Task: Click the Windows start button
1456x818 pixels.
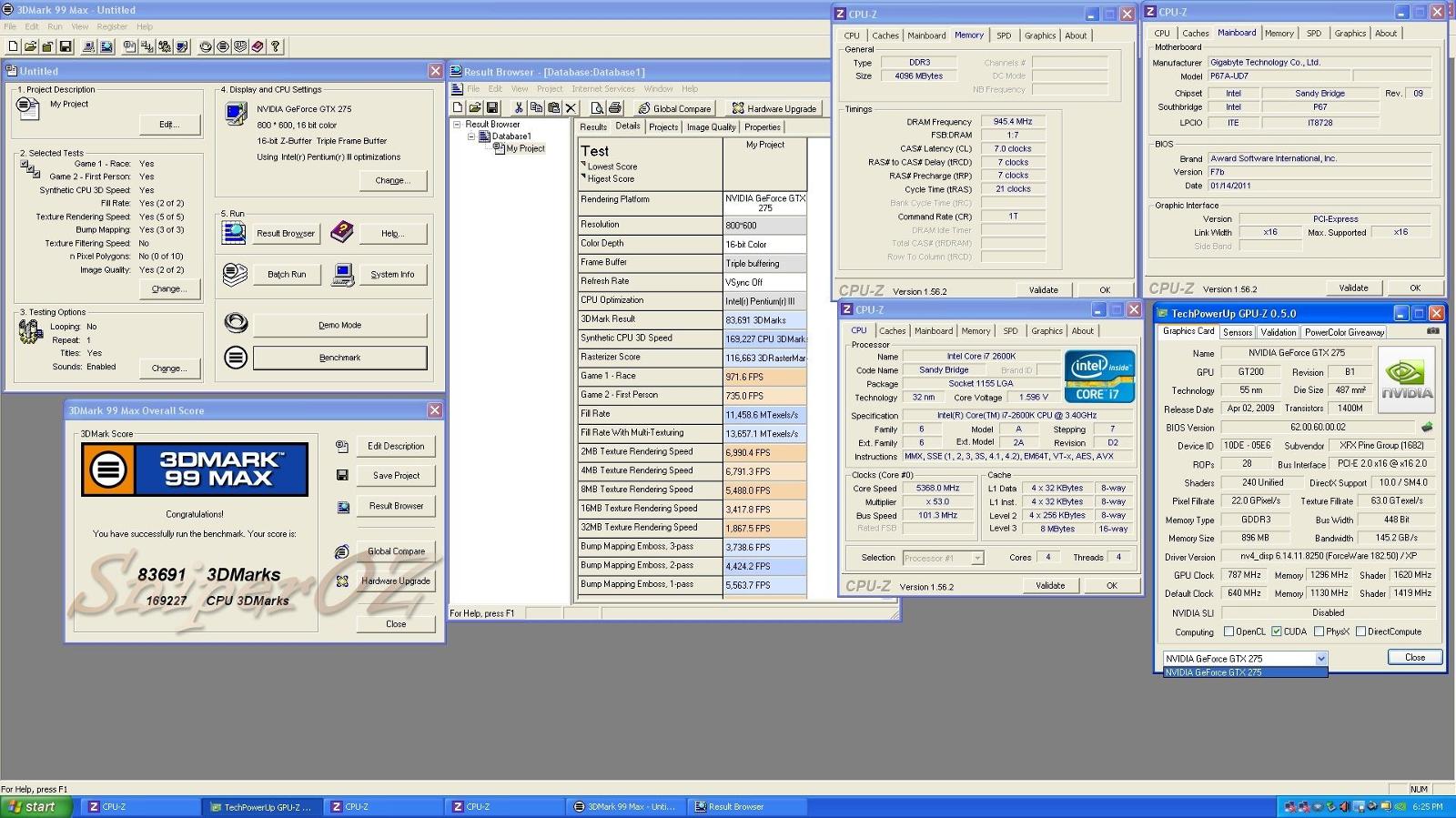Action: coord(35,806)
